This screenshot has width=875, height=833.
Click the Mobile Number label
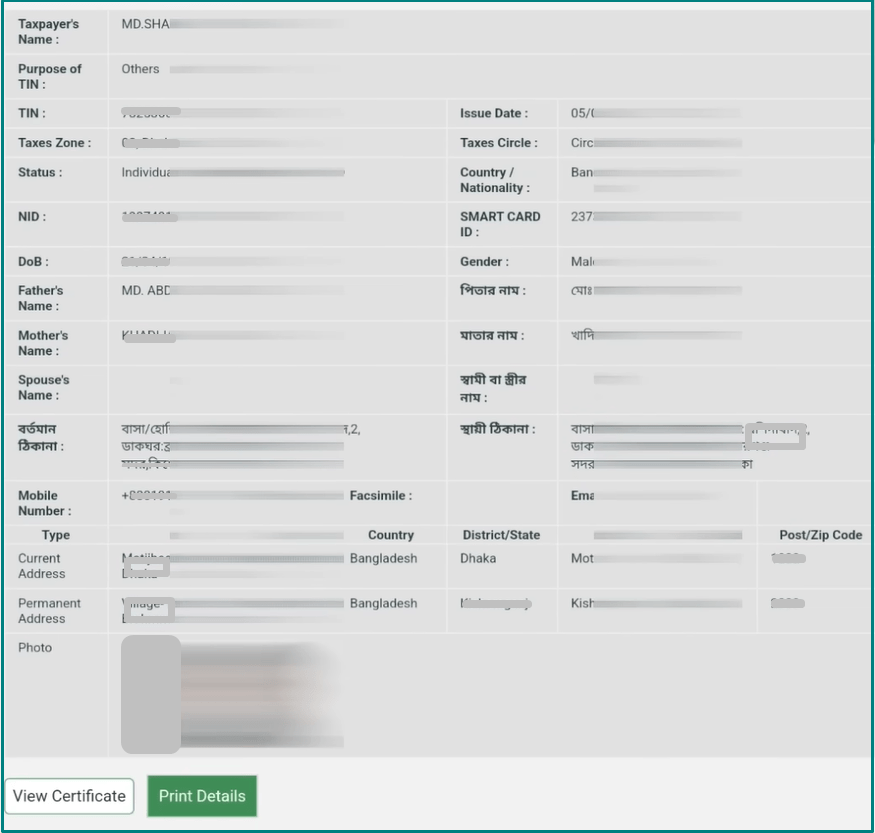[44, 503]
